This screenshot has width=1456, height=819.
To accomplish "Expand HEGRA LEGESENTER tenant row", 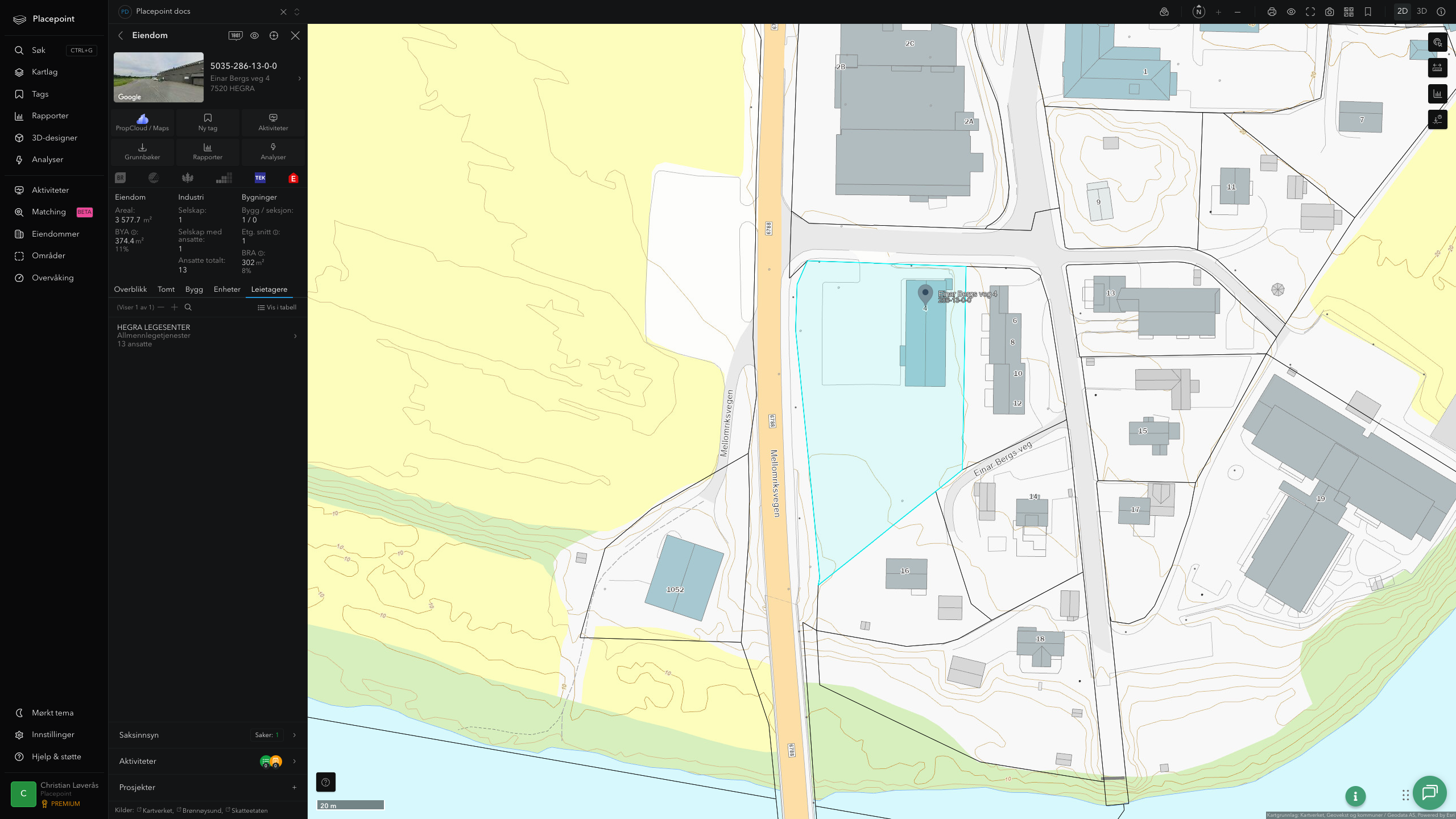I will point(208,336).
